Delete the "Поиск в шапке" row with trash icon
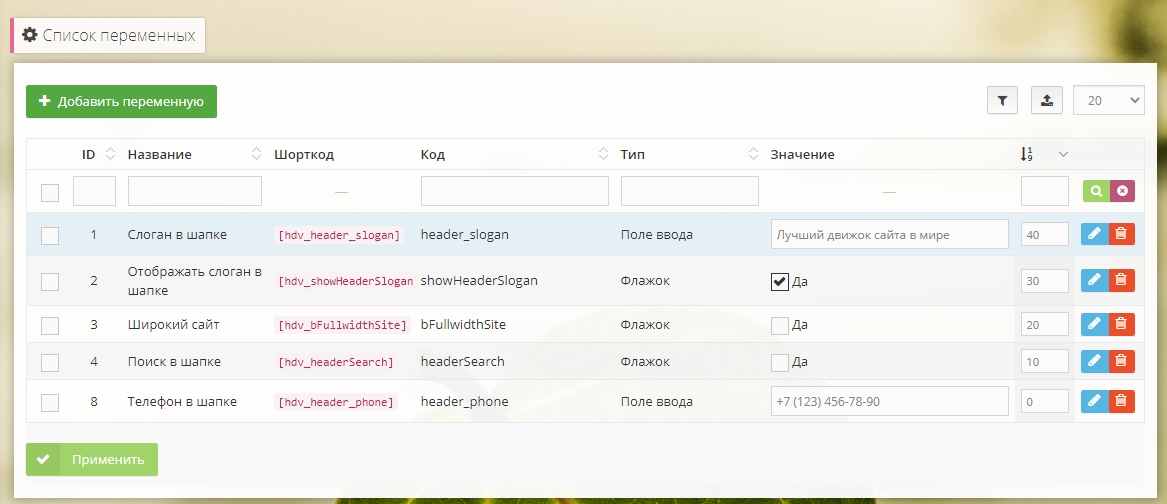The image size is (1167, 504). (x=1122, y=361)
